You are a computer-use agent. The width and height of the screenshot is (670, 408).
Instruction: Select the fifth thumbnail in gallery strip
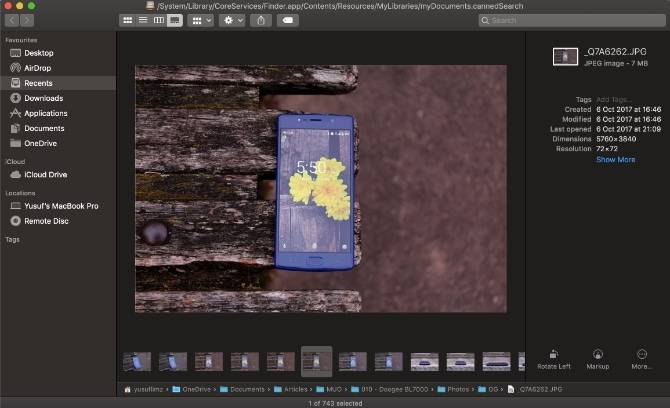[x=280, y=361]
